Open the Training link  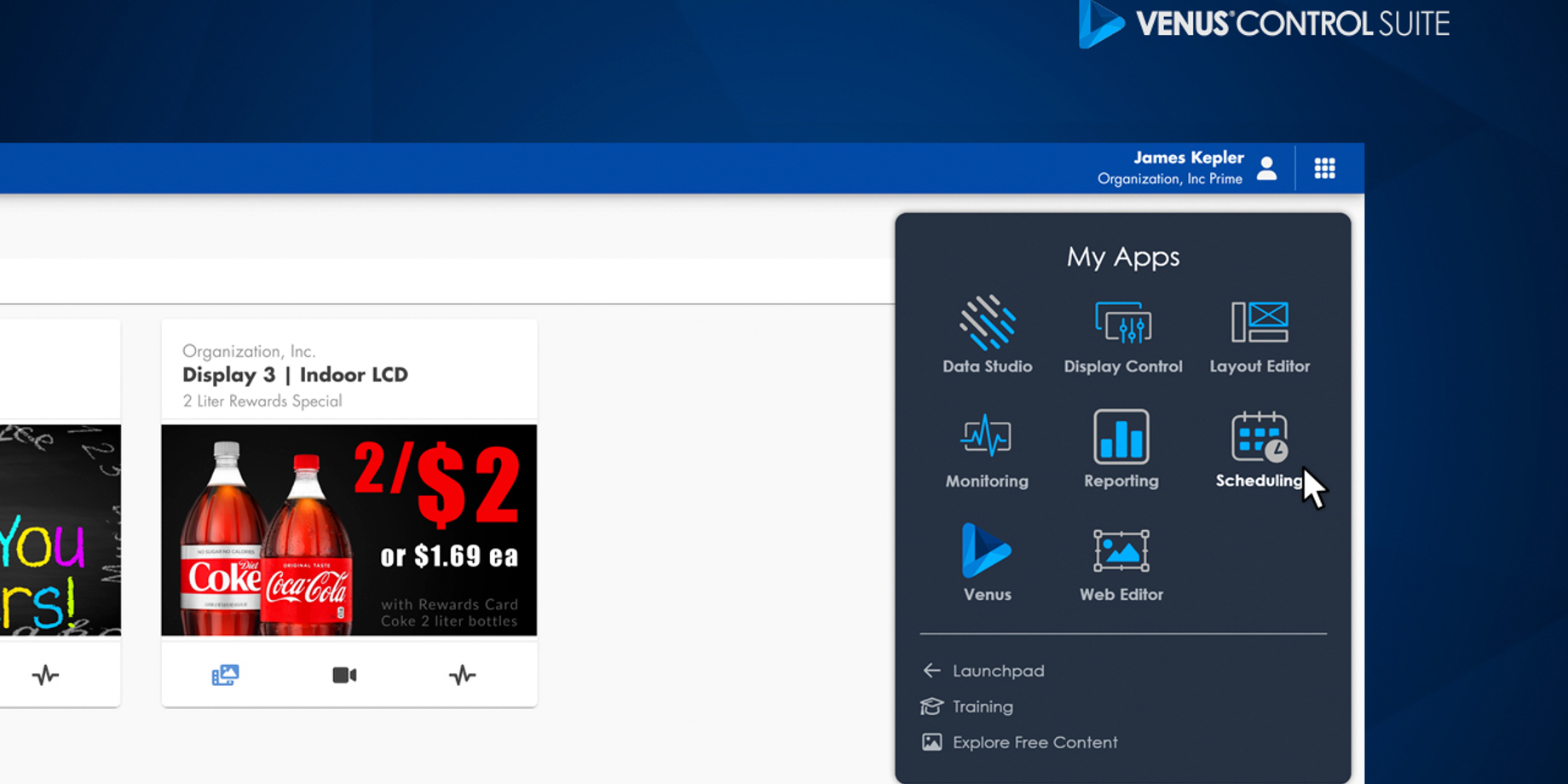(982, 706)
